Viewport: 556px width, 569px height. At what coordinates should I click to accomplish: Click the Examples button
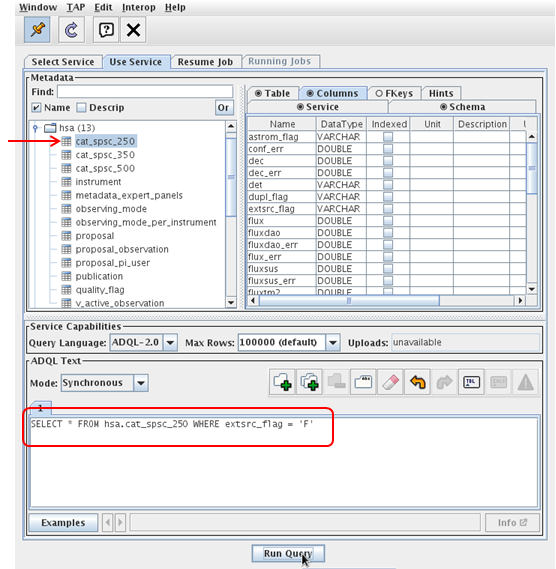click(x=63, y=523)
